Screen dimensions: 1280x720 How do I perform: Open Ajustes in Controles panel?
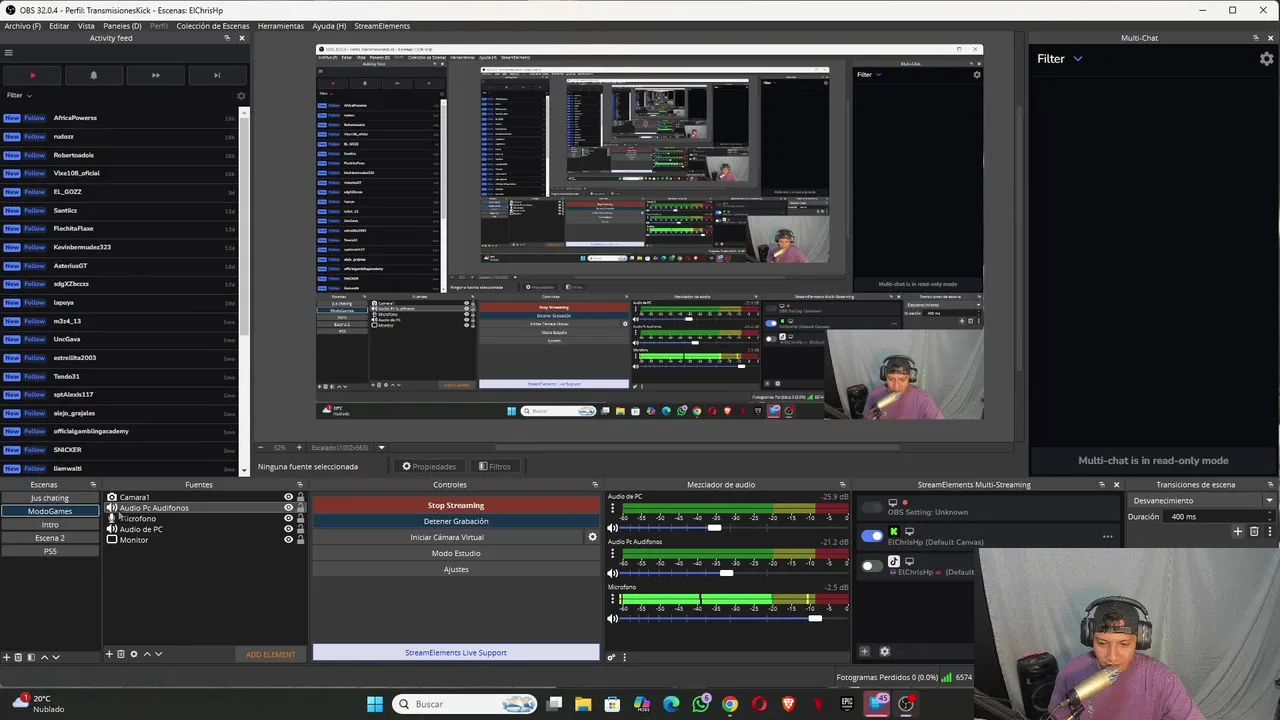tap(456, 569)
